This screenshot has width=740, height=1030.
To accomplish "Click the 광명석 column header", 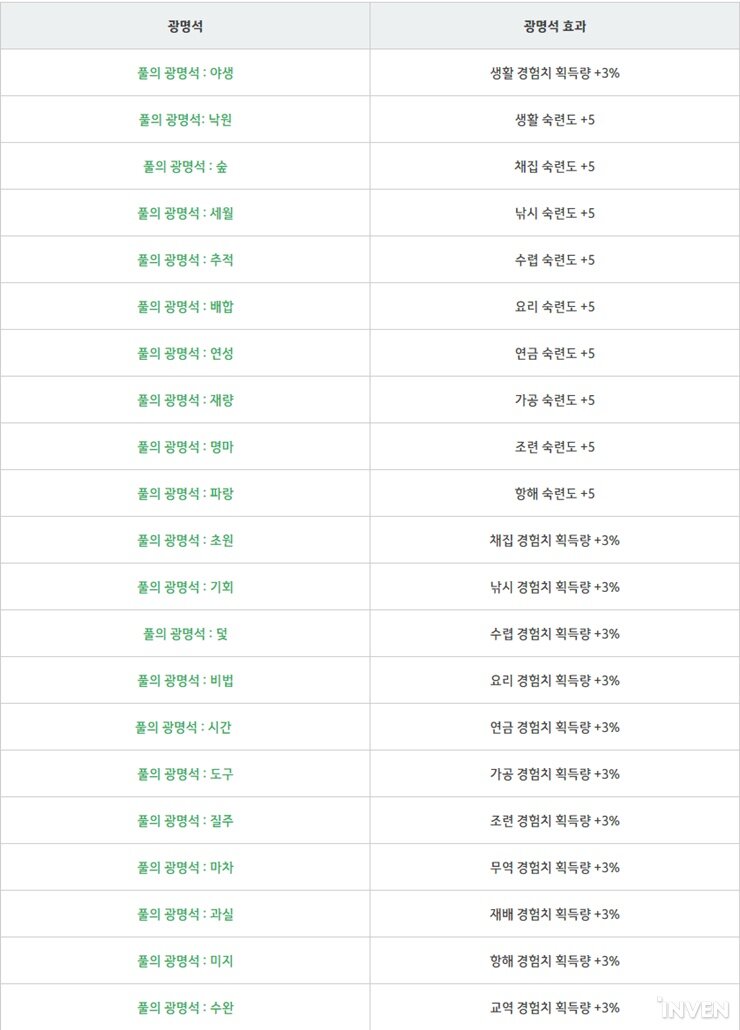I will pyautogui.click(x=185, y=26).
